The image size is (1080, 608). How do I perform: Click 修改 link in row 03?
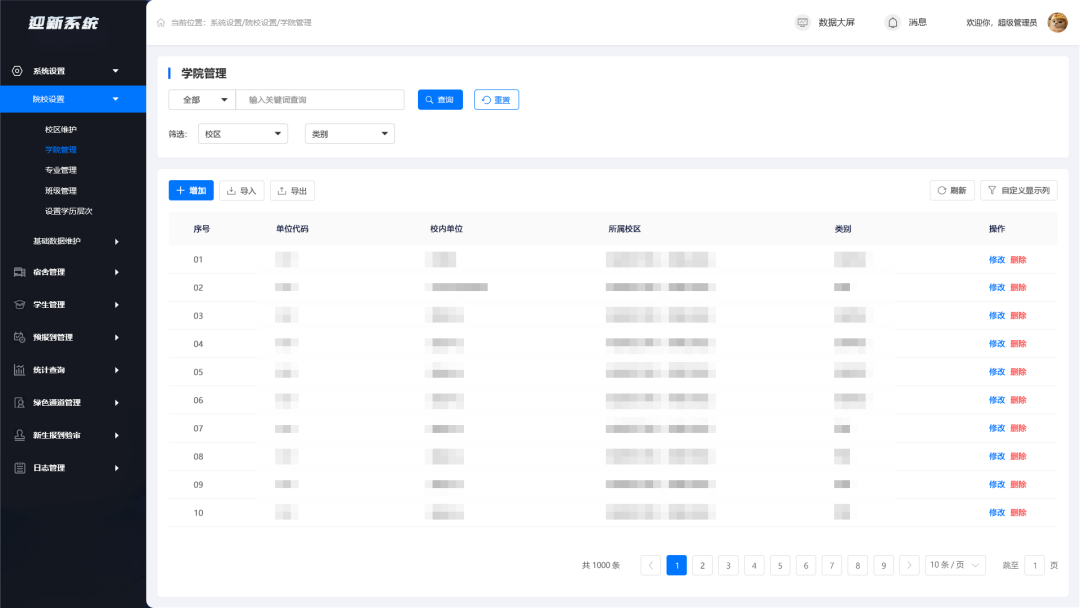click(x=997, y=315)
